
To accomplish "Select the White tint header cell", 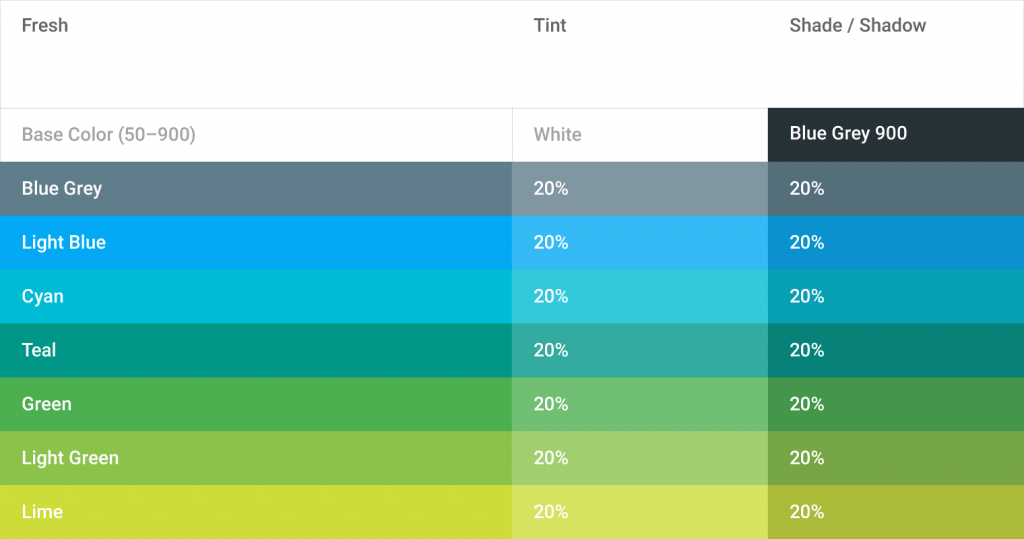I will click(x=639, y=134).
